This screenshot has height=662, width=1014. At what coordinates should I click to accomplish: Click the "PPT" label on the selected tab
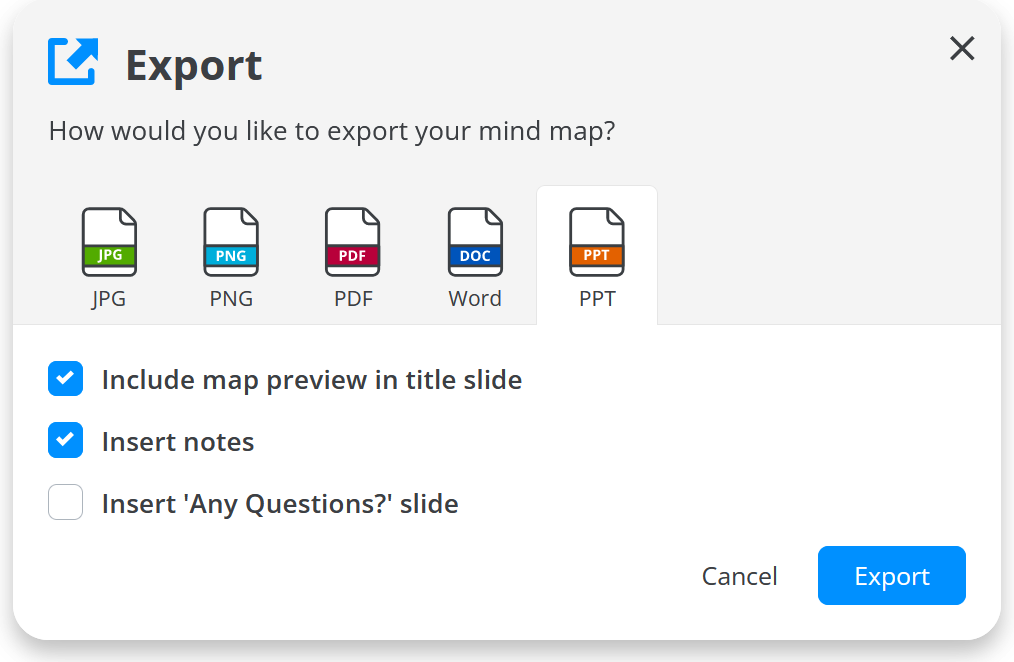coord(597,298)
